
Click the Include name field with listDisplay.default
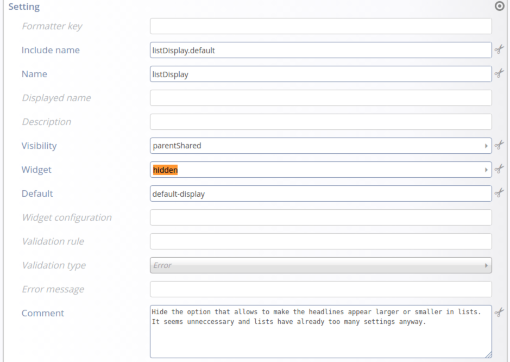pyautogui.click(x=321, y=50)
